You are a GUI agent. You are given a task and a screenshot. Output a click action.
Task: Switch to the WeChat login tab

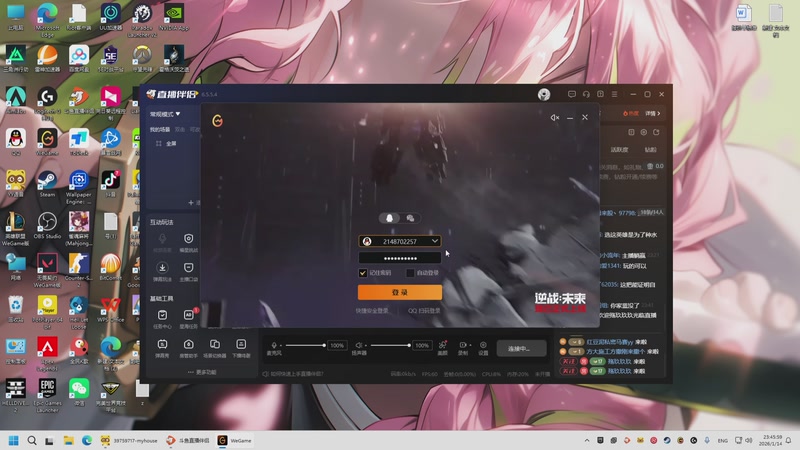410,218
